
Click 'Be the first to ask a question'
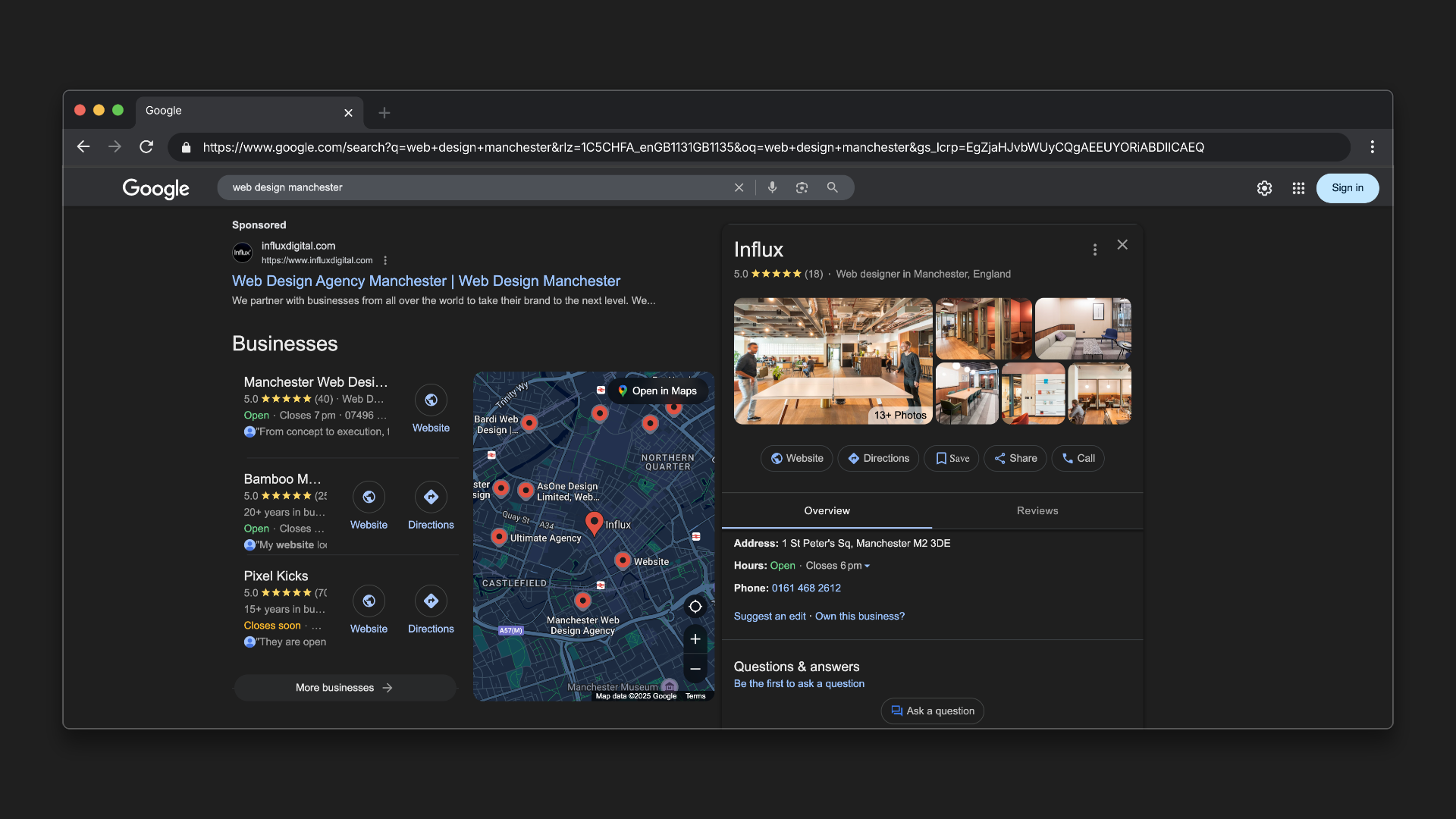tap(799, 684)
